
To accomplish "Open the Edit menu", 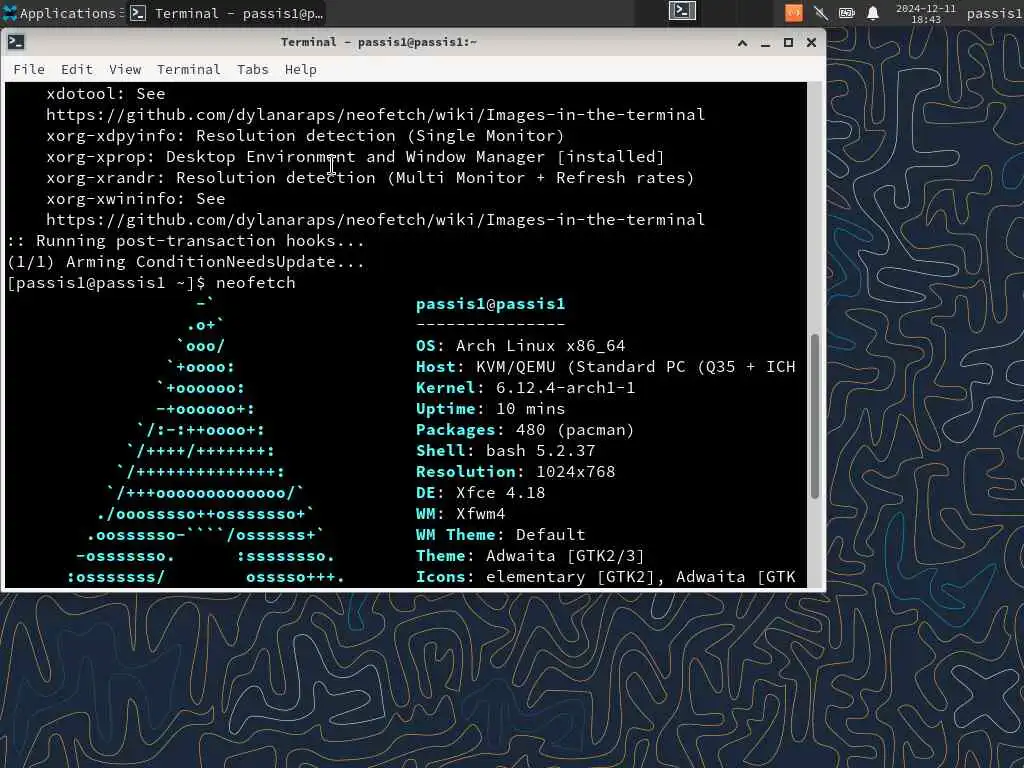I will [76, 69].
